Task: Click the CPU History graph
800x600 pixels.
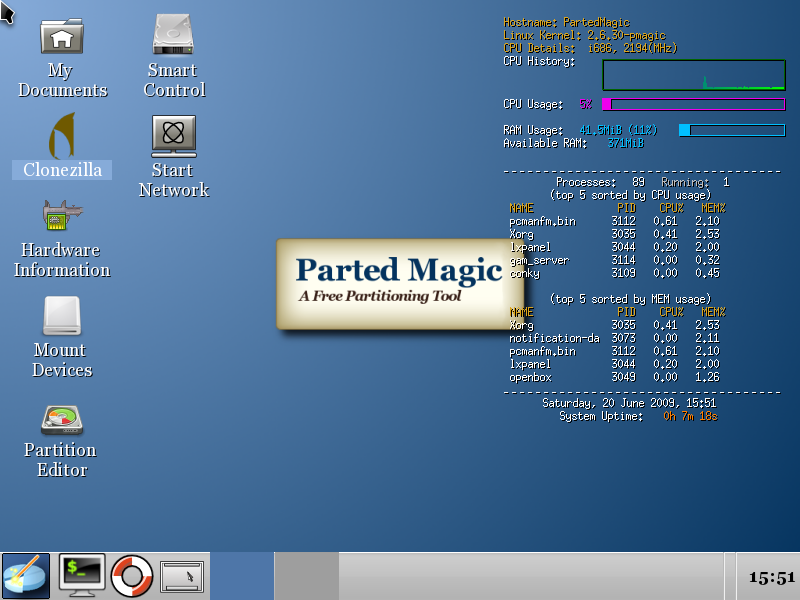Action: pos(694,75)
